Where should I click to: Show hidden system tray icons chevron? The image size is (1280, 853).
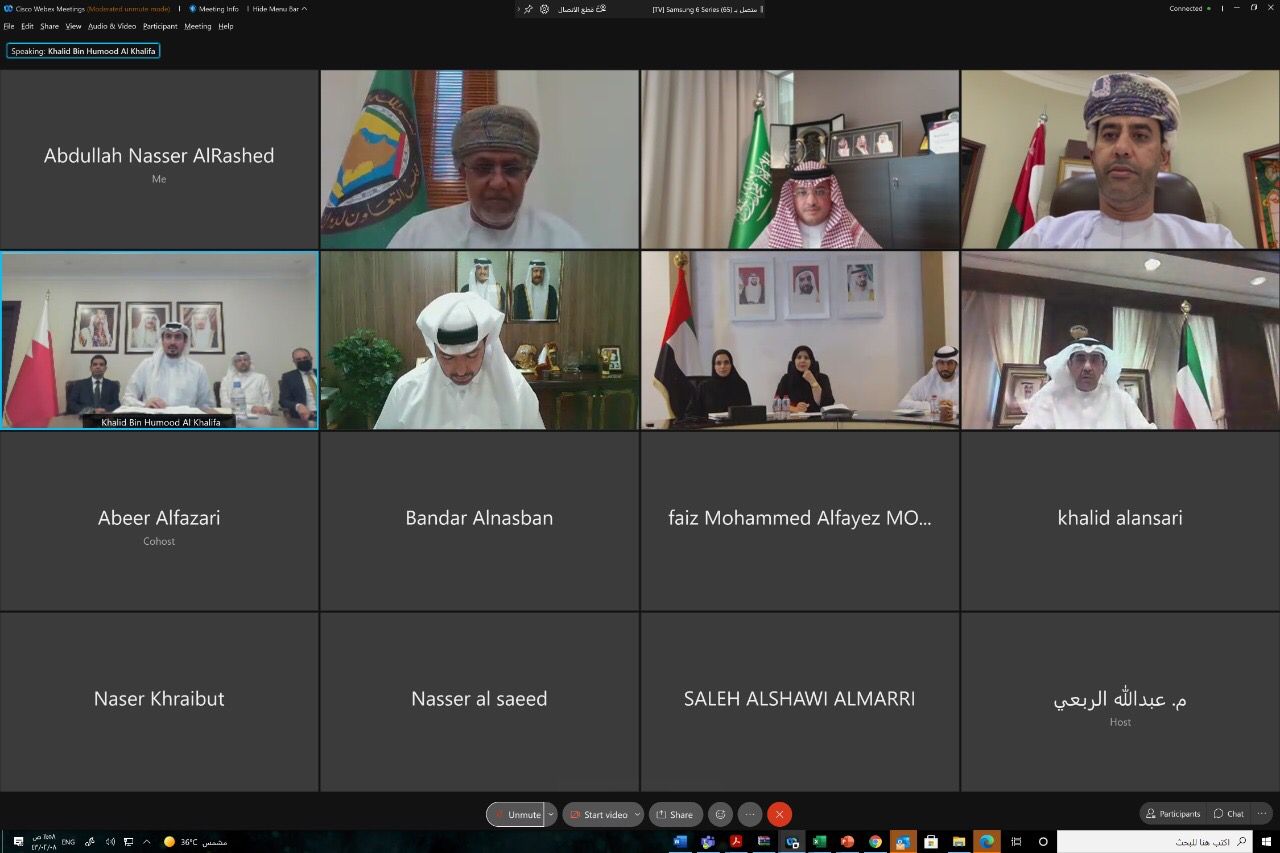147,842
